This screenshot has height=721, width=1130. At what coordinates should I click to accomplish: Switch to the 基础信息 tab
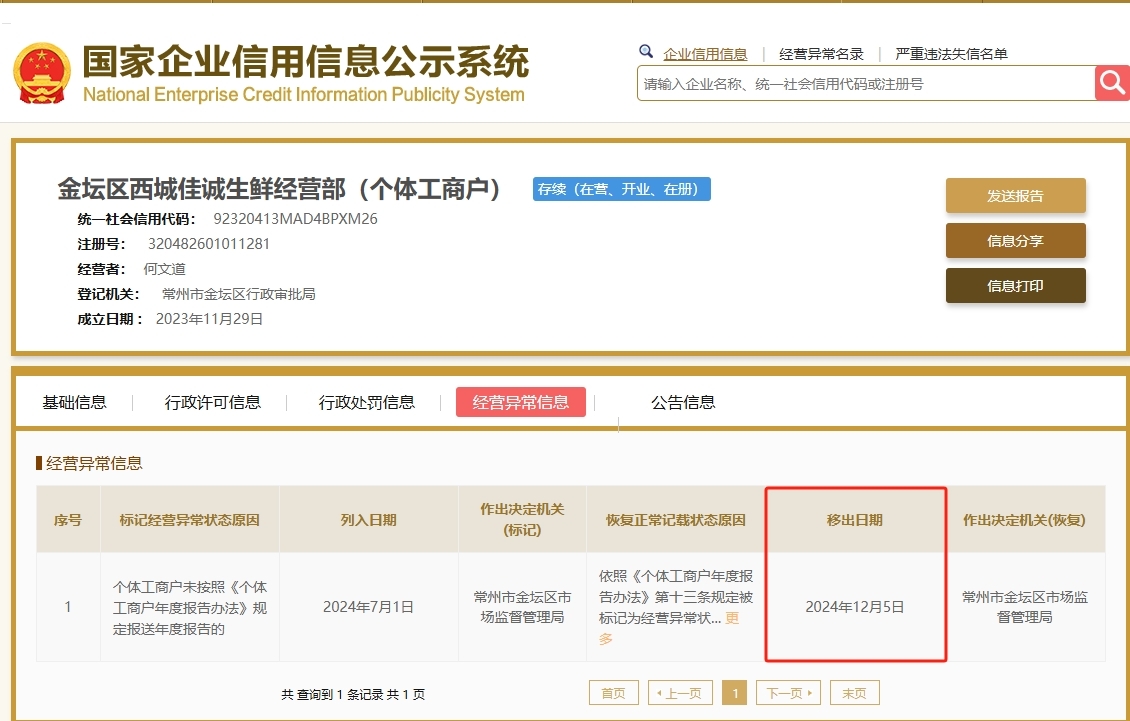pyautogui.click(x=74, y=402)
